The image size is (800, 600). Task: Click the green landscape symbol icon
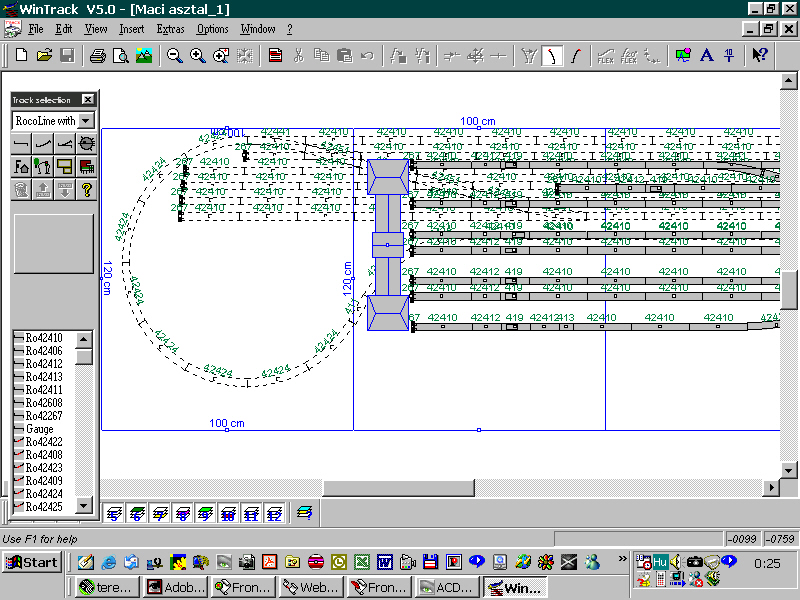[683, 55]
